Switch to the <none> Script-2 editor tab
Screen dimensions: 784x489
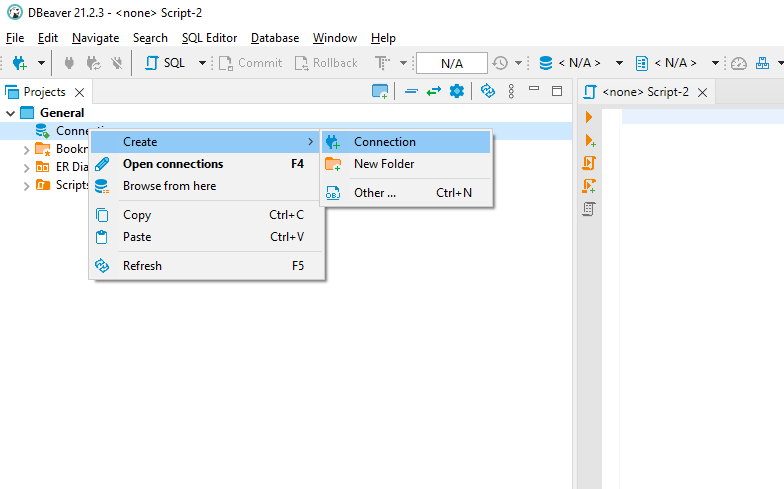[646, 92]
